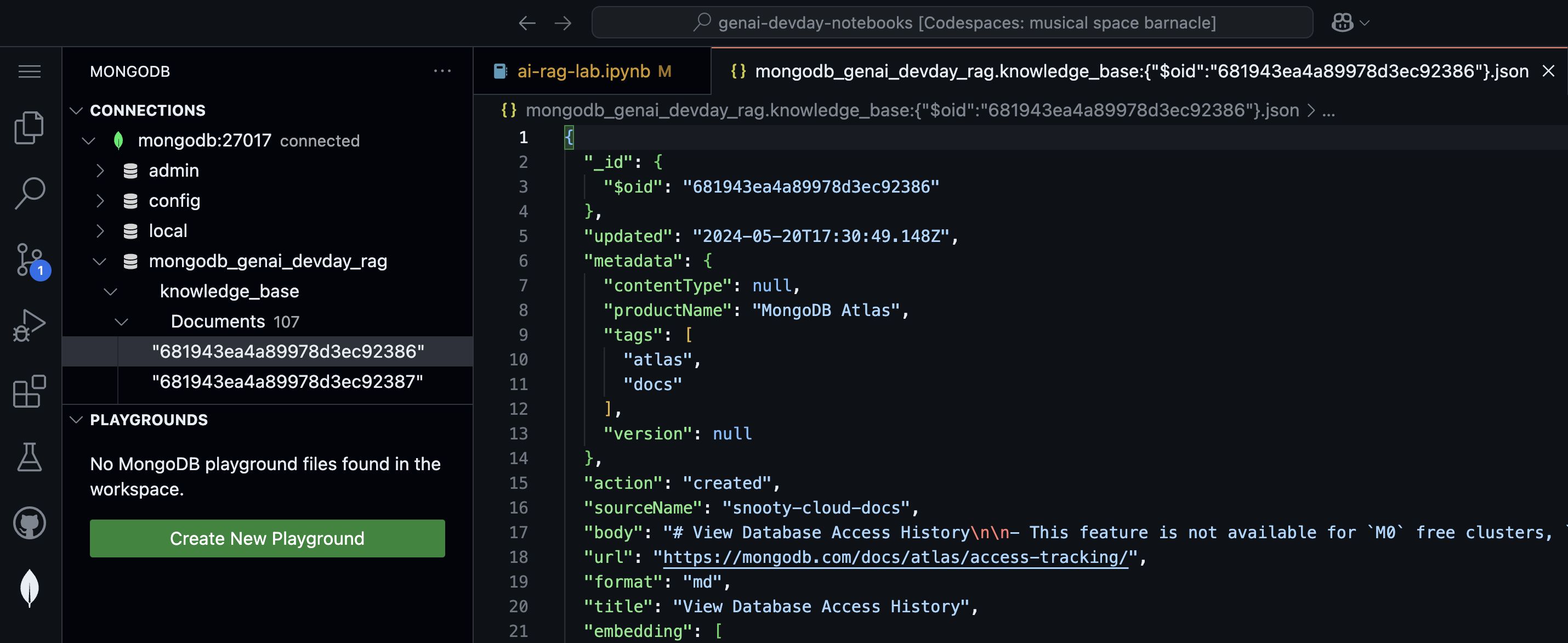This screenshot has height=643, width=1568.
Task: Expand the local database
Action: coord(100,232)
